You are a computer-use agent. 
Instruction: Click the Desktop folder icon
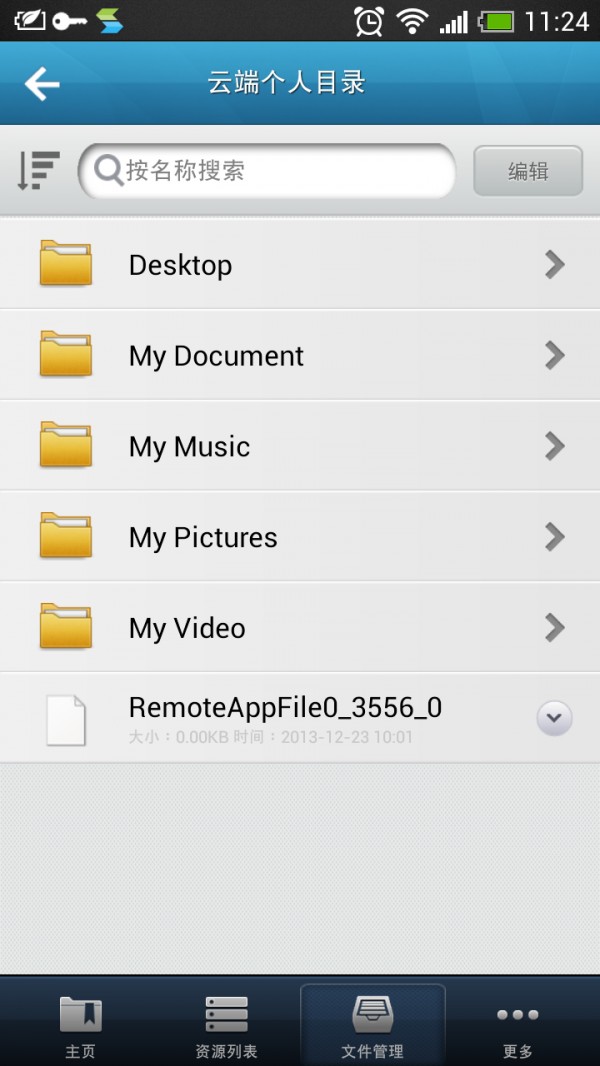[x=66, y=264]
